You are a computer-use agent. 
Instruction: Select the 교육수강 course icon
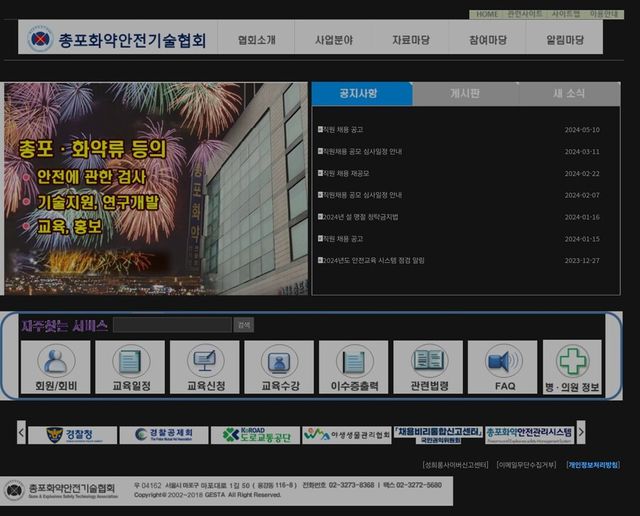[280, 367]
